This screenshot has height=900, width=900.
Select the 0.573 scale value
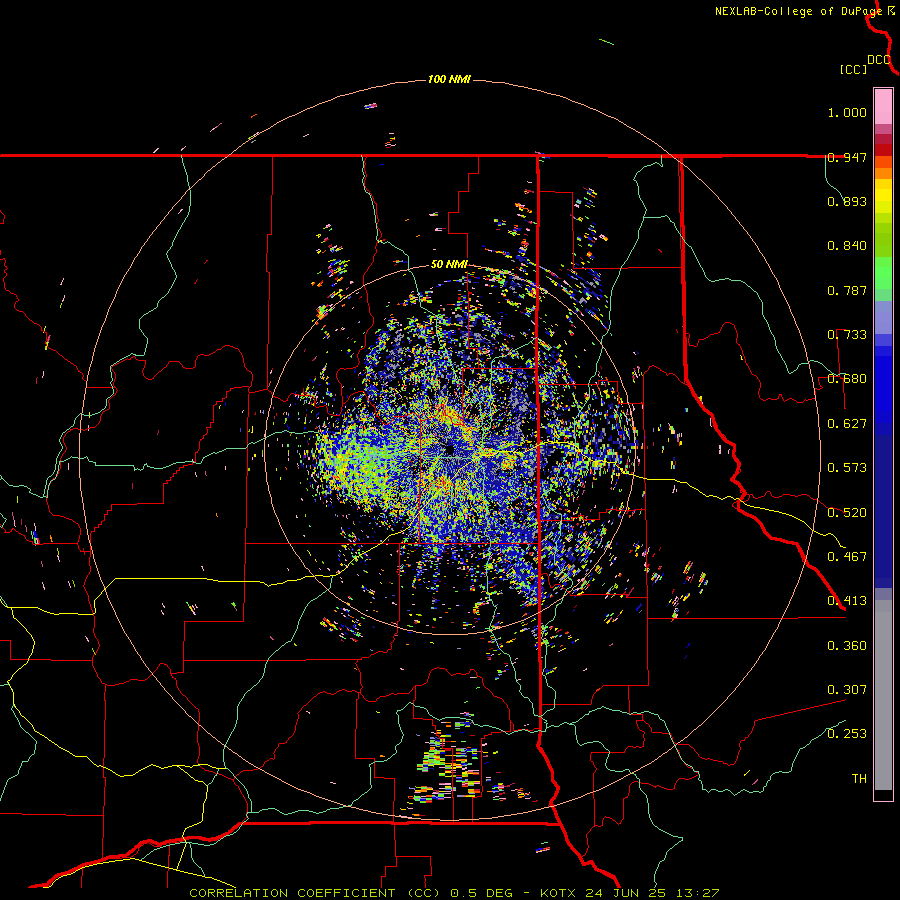coord(847,468)
